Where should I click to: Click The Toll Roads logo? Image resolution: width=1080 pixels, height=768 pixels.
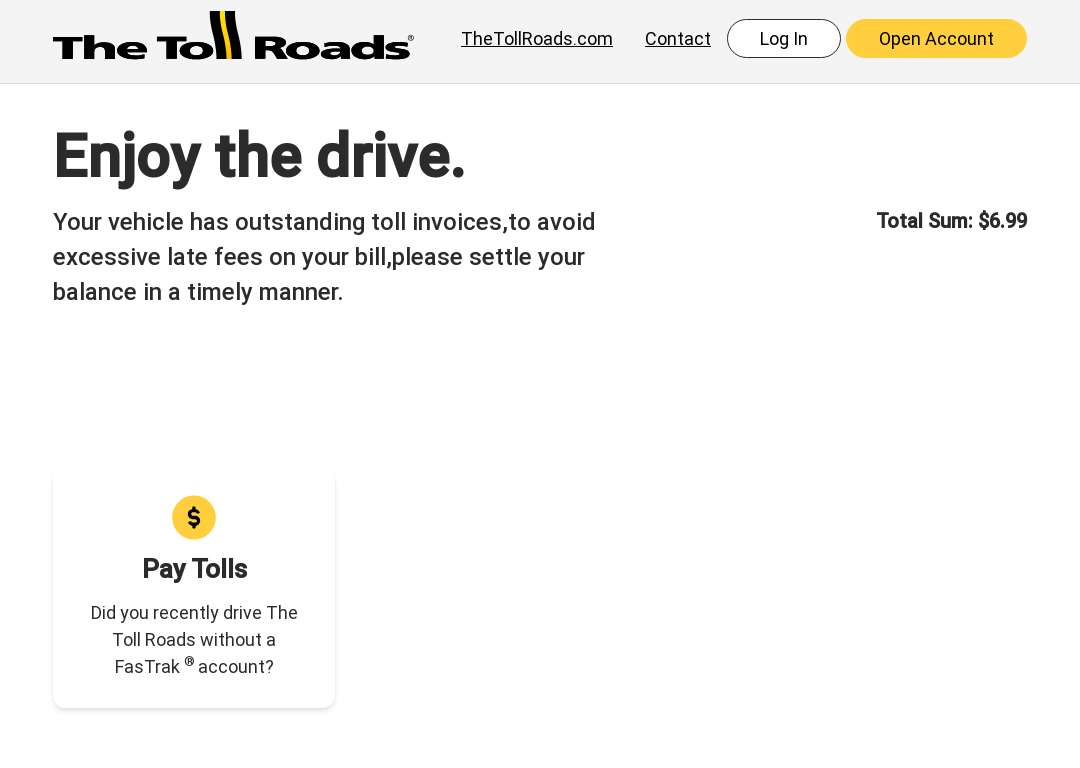click(x=233, y=36)
